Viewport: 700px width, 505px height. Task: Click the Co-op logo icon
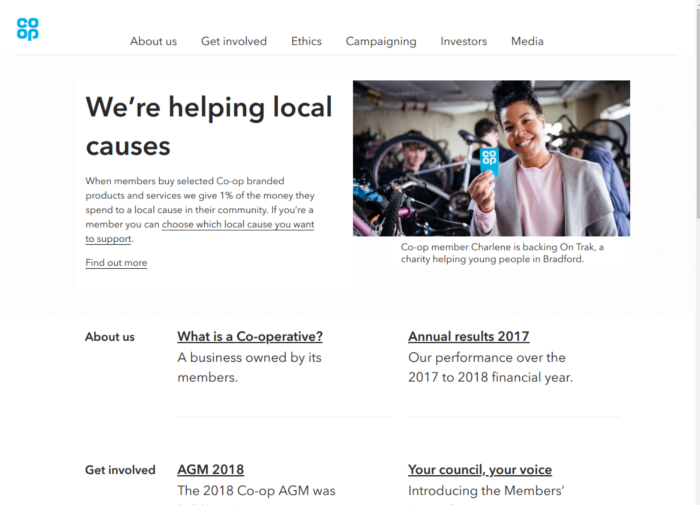(x=28, y=29)
